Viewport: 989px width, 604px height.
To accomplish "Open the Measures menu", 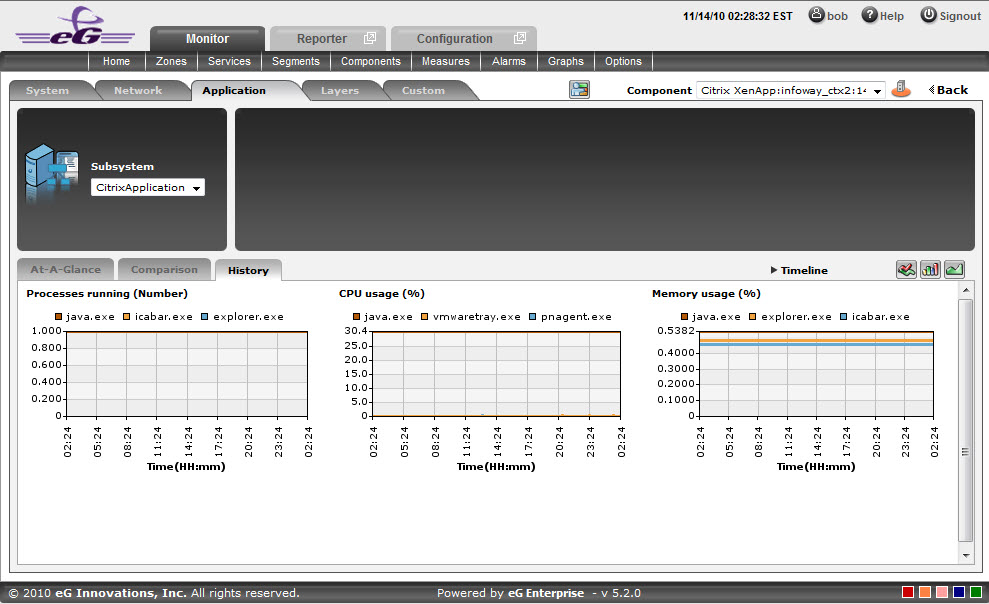I will [446, 61].
